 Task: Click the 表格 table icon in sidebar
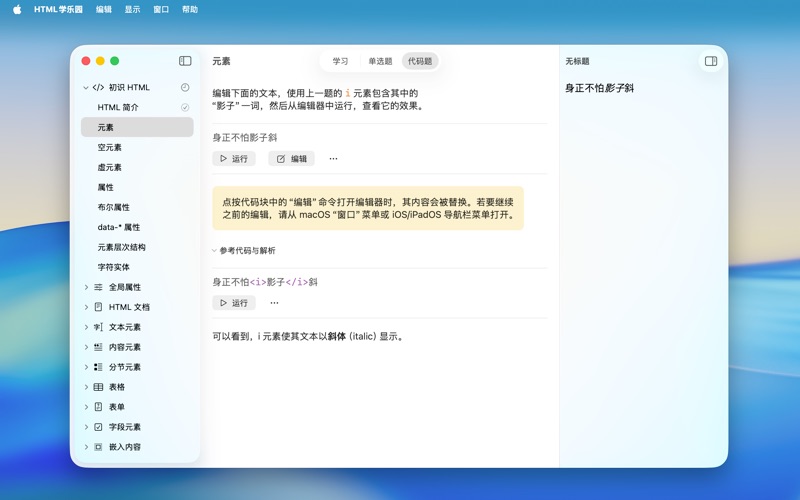tap(98, 387)
